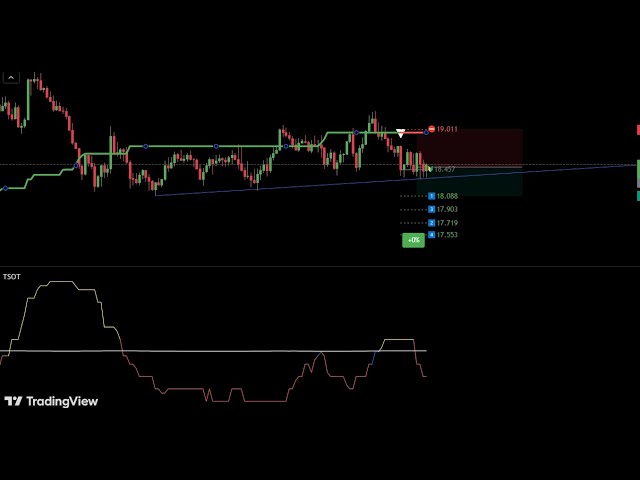Click the shield icon next to 18.457
Image resolution: width=640 pixels, height=480 pixels.
click(430, 169)
